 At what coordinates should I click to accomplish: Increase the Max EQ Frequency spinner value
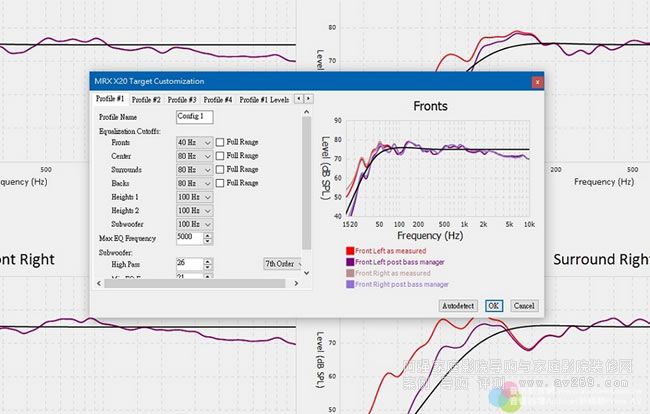click(x=208, y=233)
